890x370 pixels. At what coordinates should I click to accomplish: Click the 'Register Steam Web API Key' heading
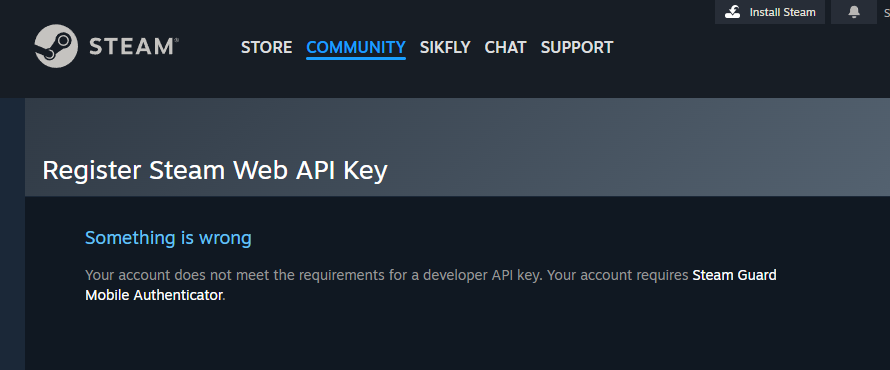tap(215, 170)
